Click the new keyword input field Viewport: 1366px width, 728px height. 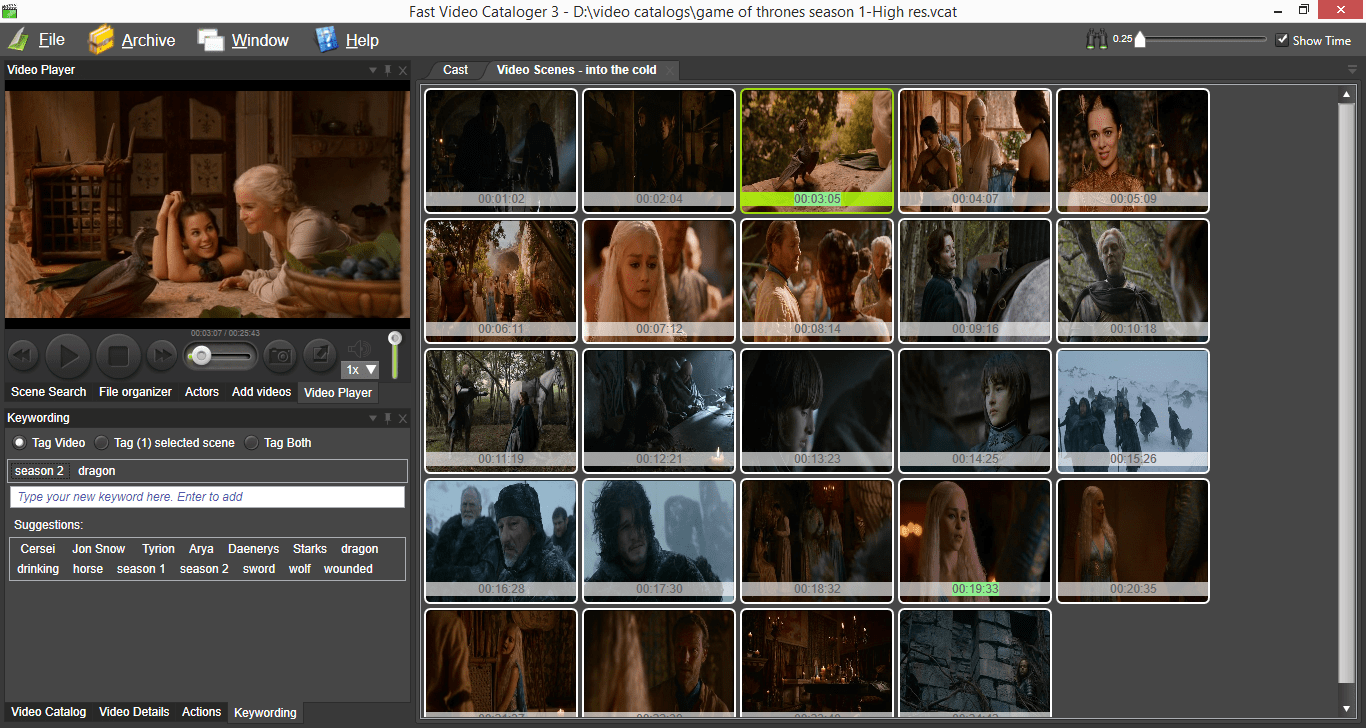207,497
